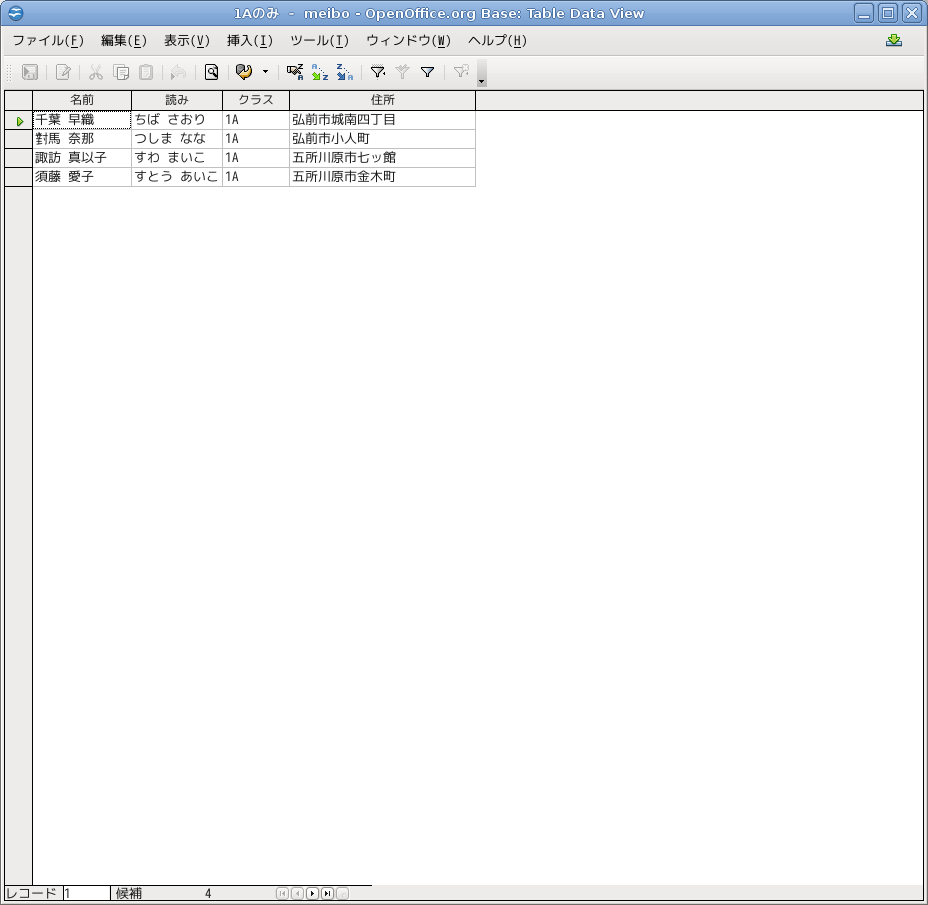Click the 1A cell in 千葉 row
Screen dimensions: 928x905
pyautogui.click(x=256, y=120)
